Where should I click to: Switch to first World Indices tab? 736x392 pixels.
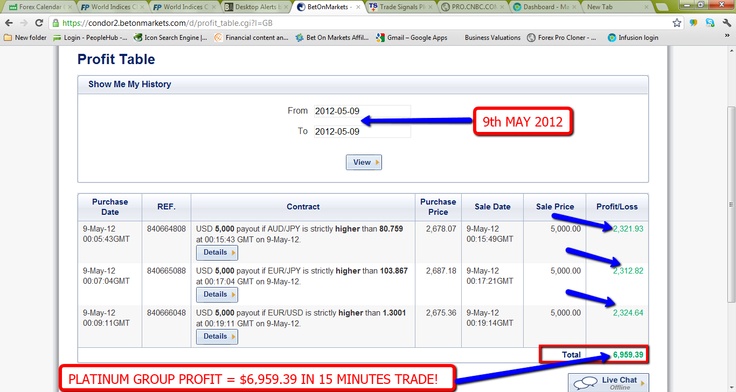point(112,7)
